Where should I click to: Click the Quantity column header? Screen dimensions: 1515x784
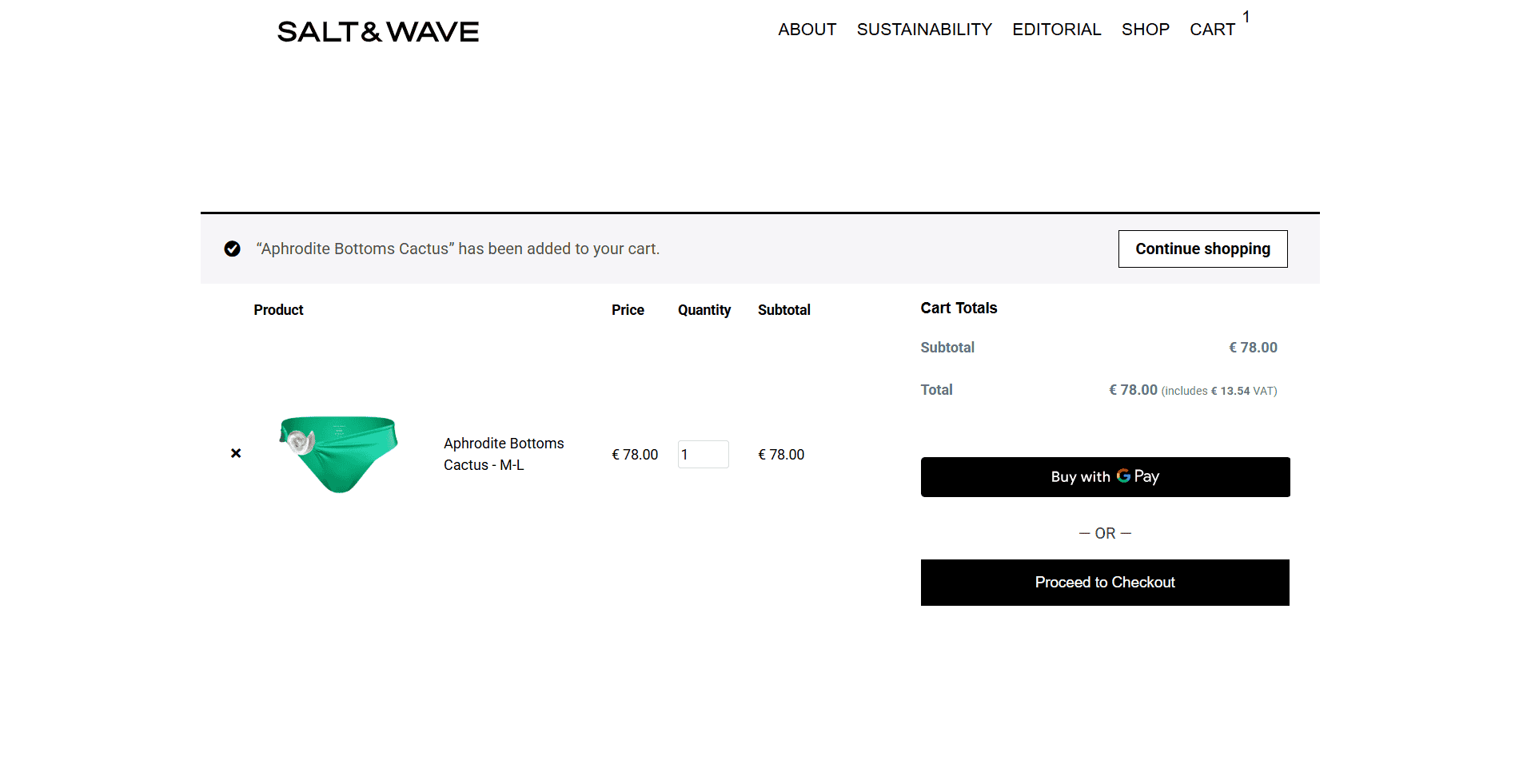point(704,310)
